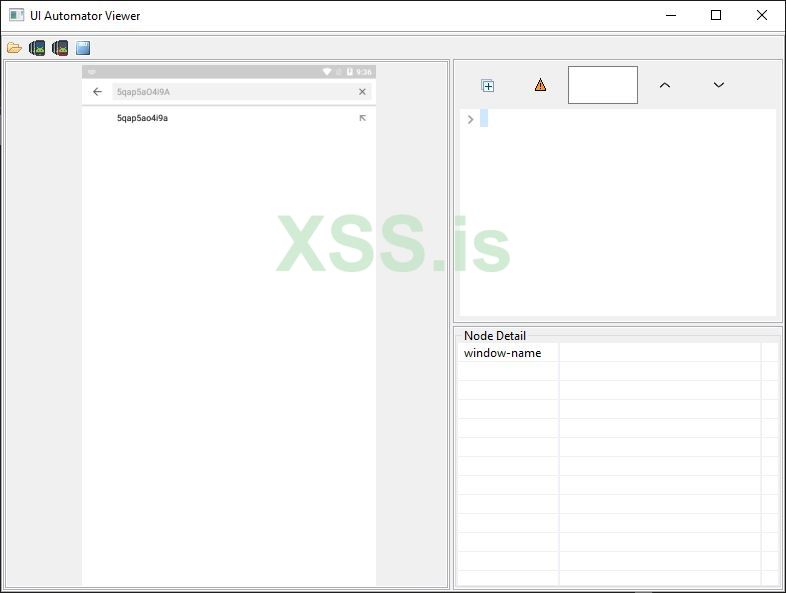The width and height of the screenshot is (786, 593).
Task: Select the 5qap5ao4i9a suggestion row
Action: (x=229, y=118)
